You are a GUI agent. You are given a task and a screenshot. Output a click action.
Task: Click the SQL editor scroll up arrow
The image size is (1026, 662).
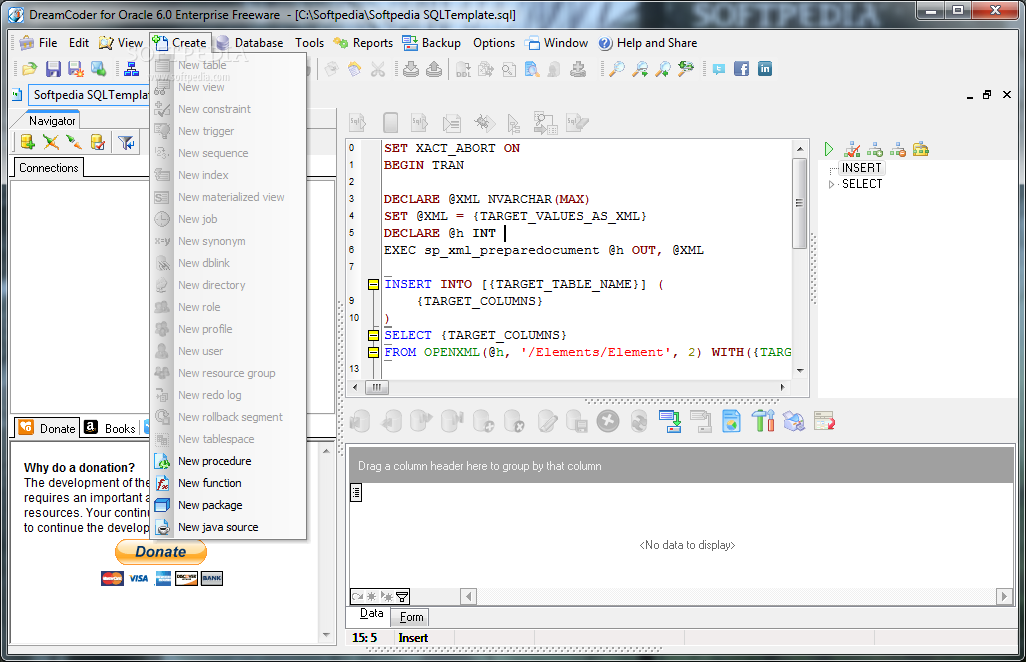pyautogui.click(x=800, y=149)
